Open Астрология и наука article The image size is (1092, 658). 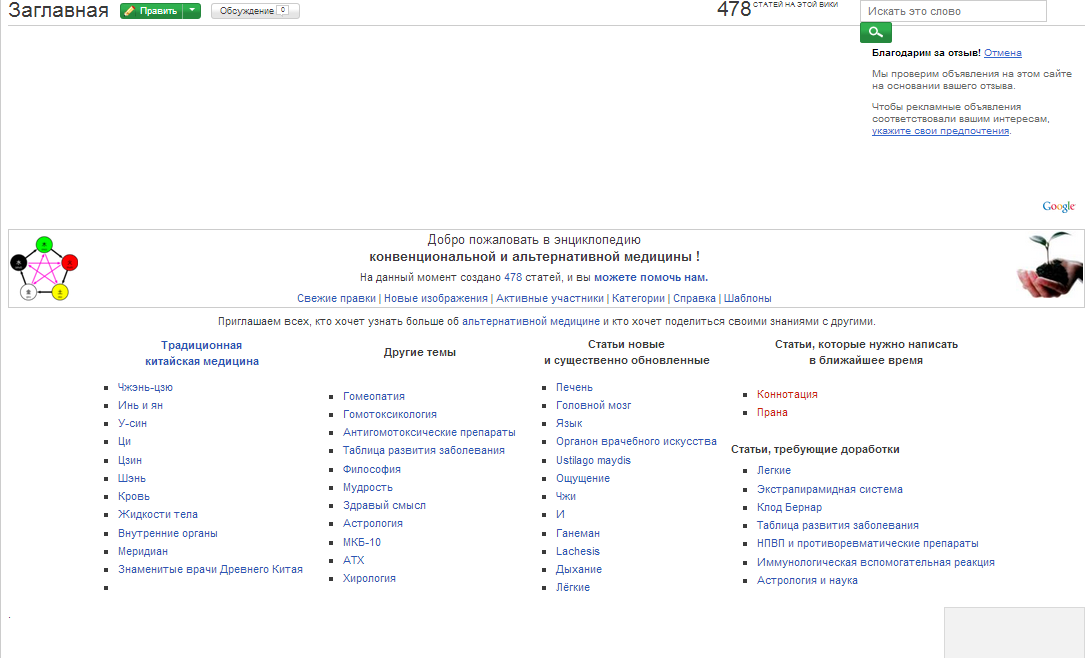[x=807, y=581]
